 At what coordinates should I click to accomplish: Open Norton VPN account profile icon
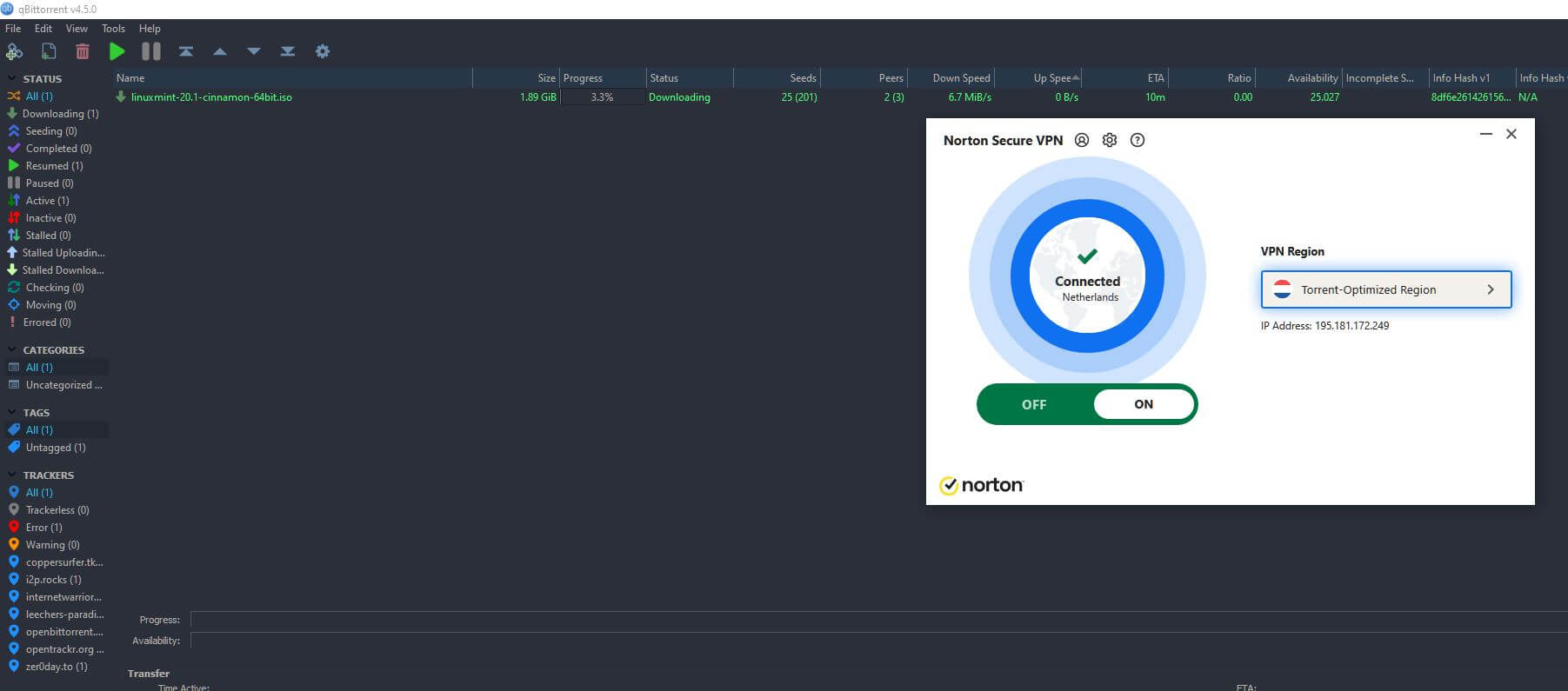[x=1082, y=140]
